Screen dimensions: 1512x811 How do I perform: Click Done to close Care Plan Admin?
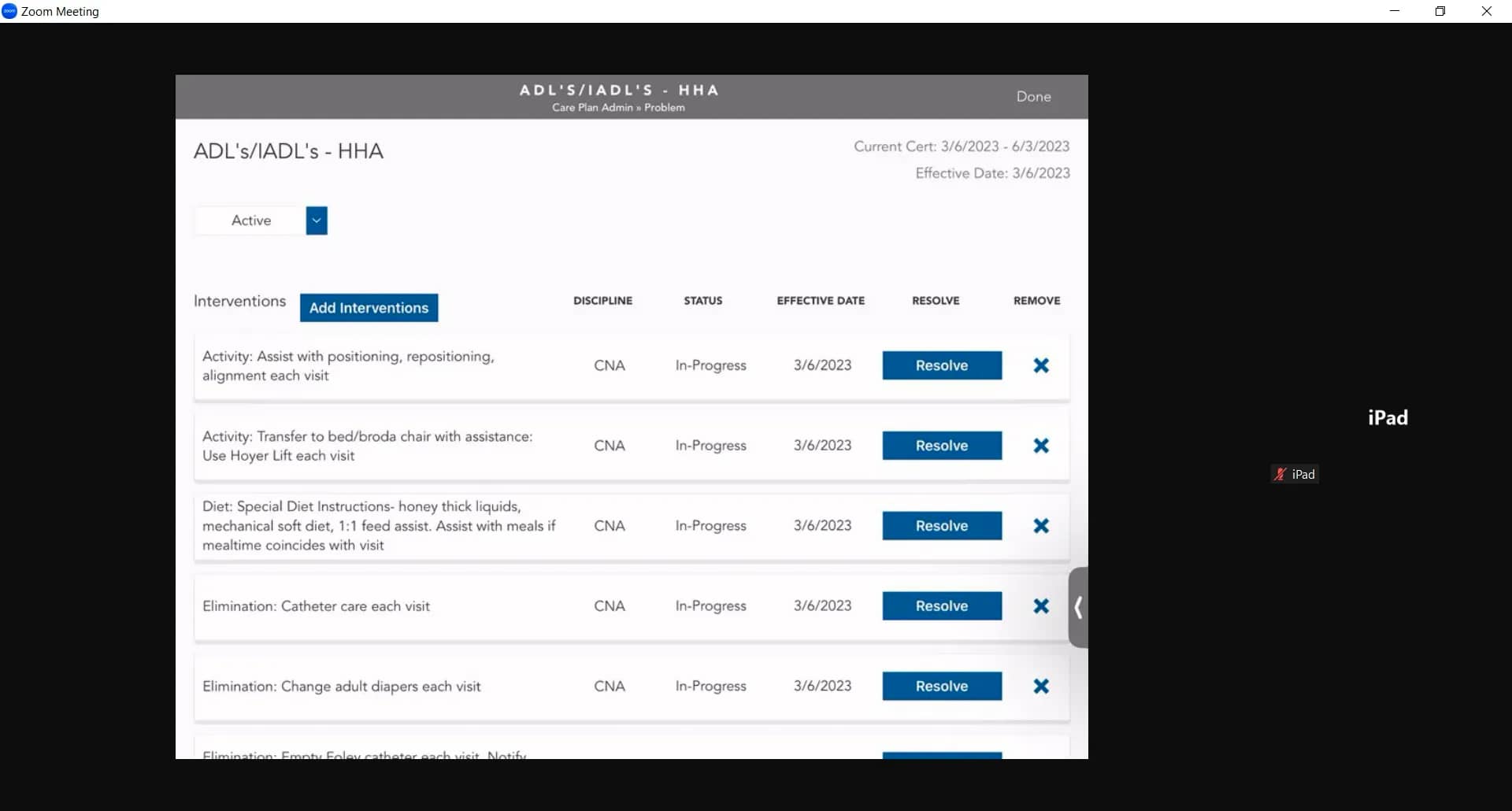1032,96
